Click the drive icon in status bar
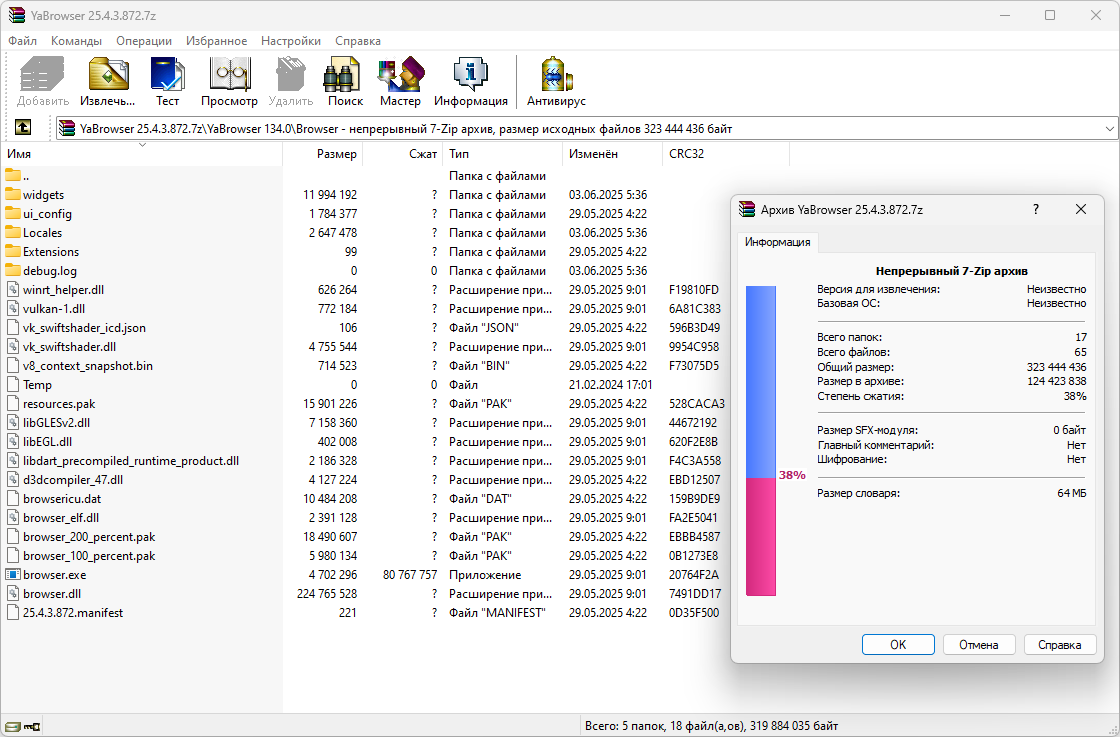Viewport: 1120px width, 737px height. (x=13, y=725)
